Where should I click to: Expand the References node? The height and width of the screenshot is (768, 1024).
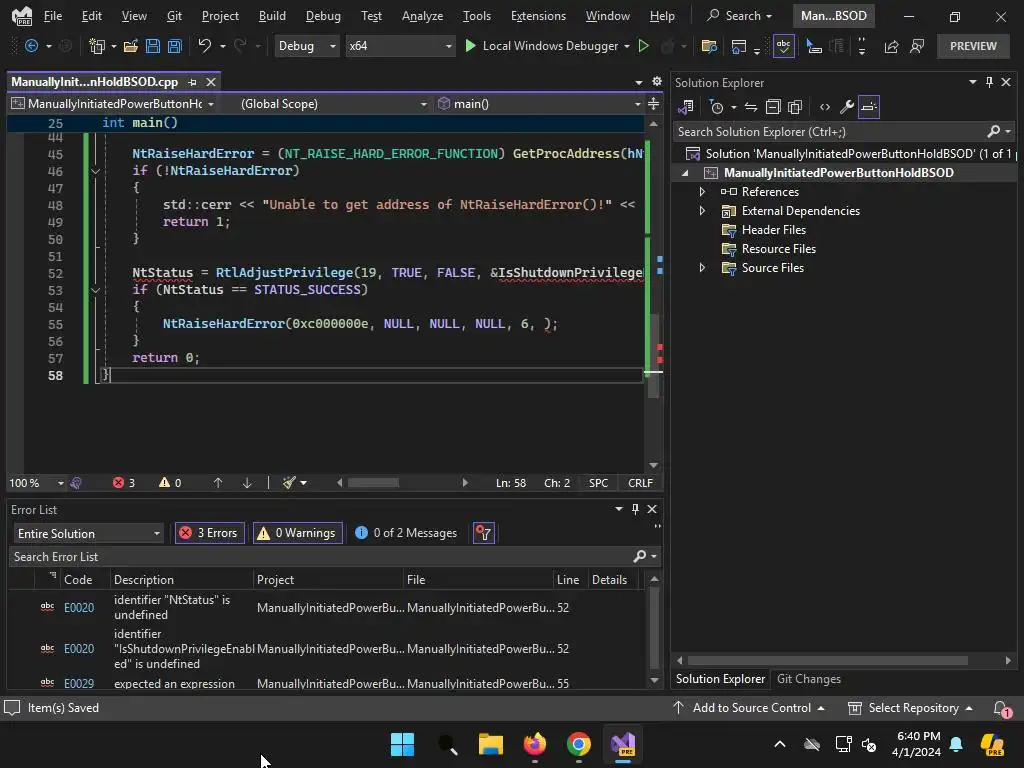702,192
